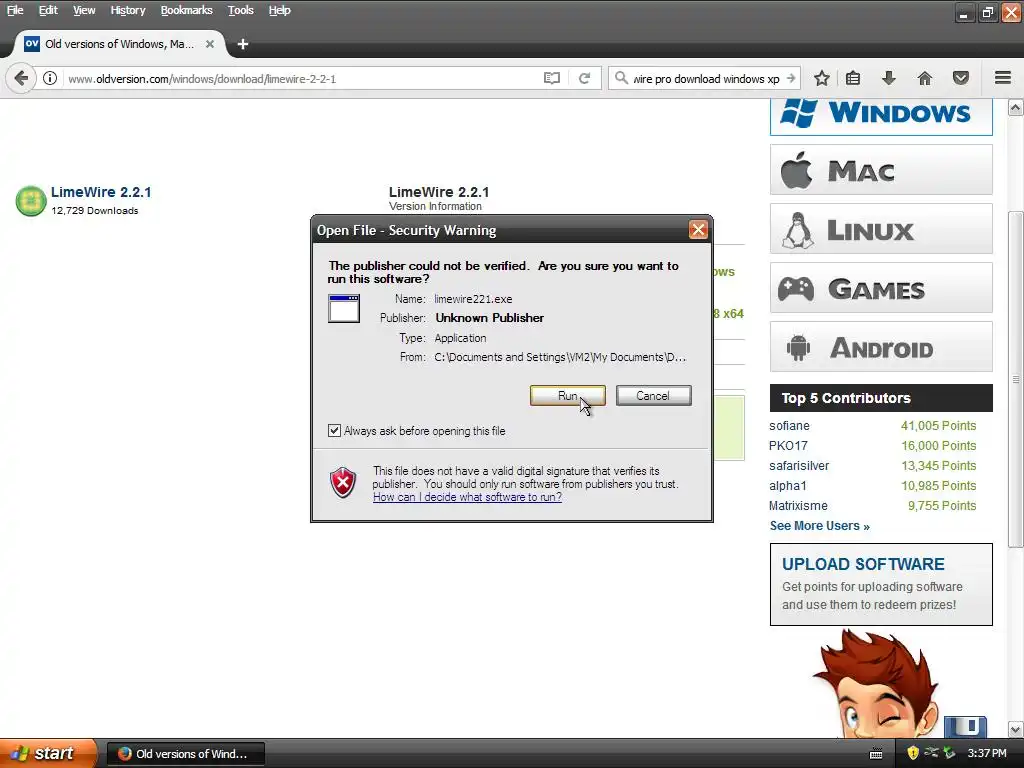The width and height of the screenshot is (1024, 768).
Task: Click the magnifier icon in search box
Action: click(622, 78)
